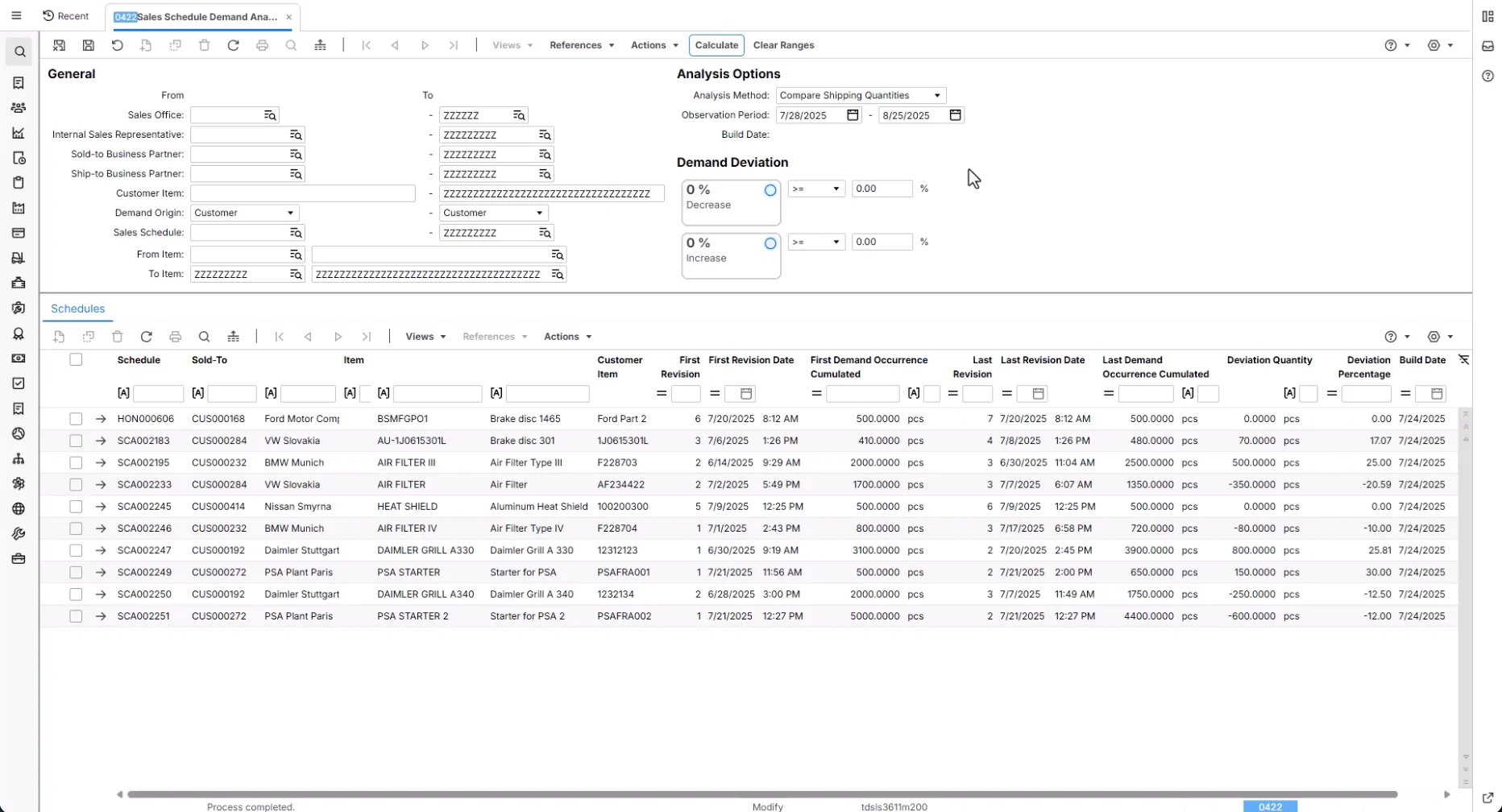The image size is (1502, 812).
Task: Open the settings gear in top toolbar
Action: coord(1434,45)
